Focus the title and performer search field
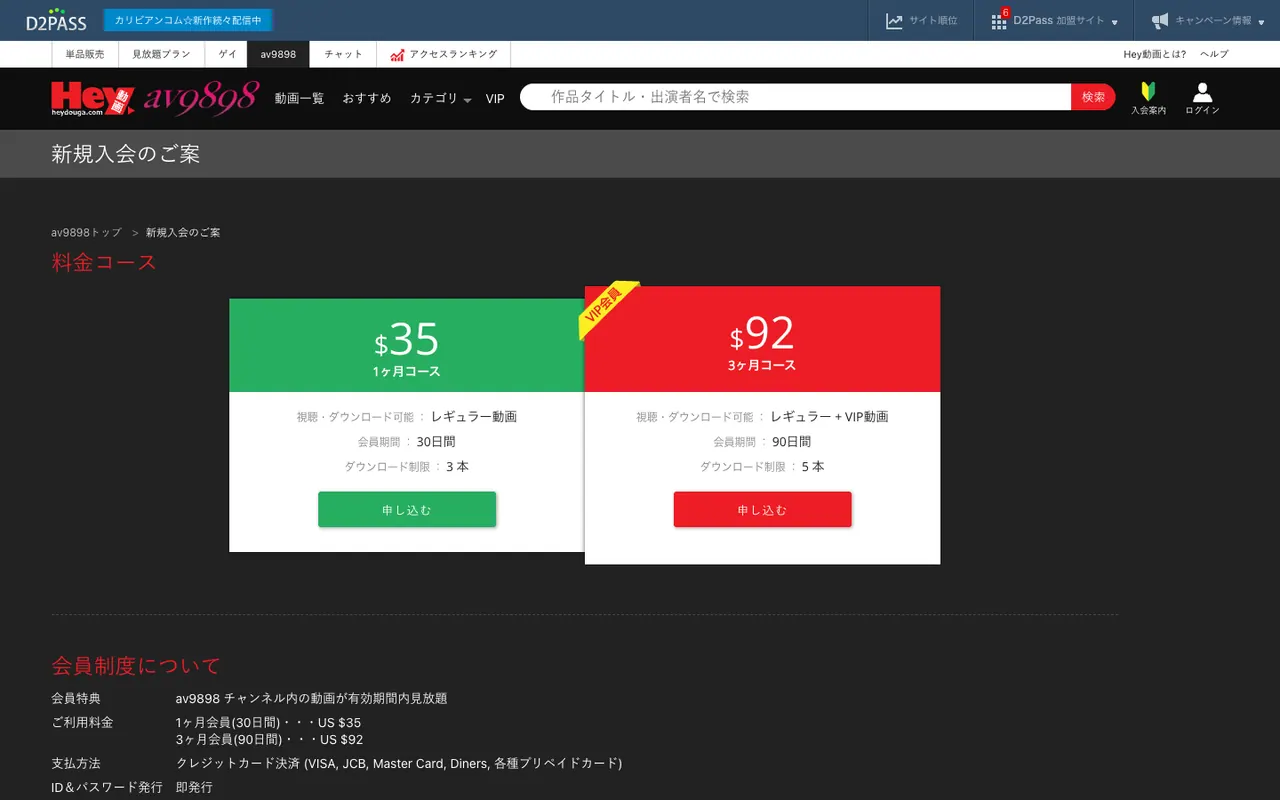Image resolution: width=1280 pixels, height=800 pixels. coord(796,97)
